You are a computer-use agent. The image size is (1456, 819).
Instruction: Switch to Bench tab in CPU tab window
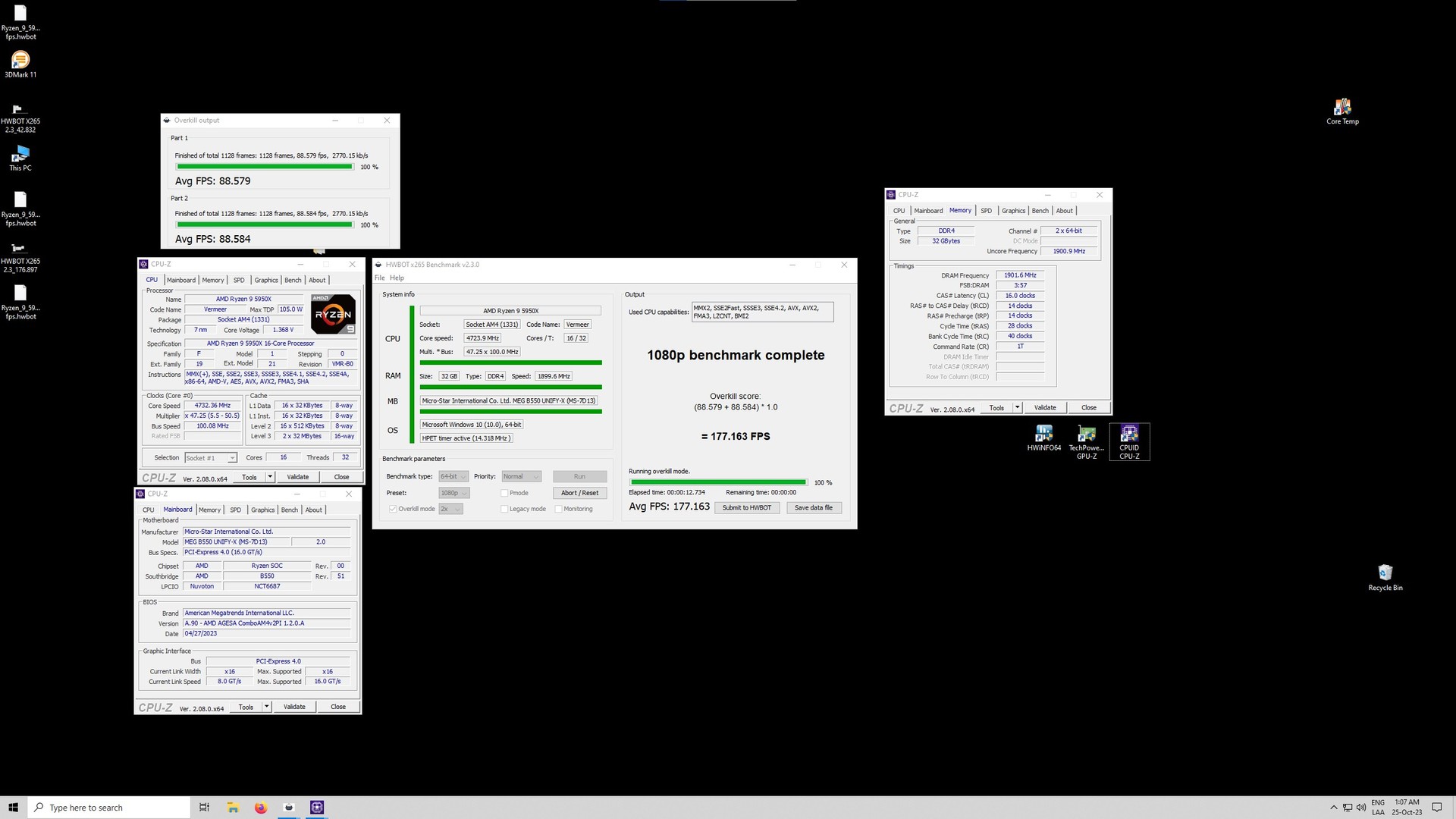293,281
